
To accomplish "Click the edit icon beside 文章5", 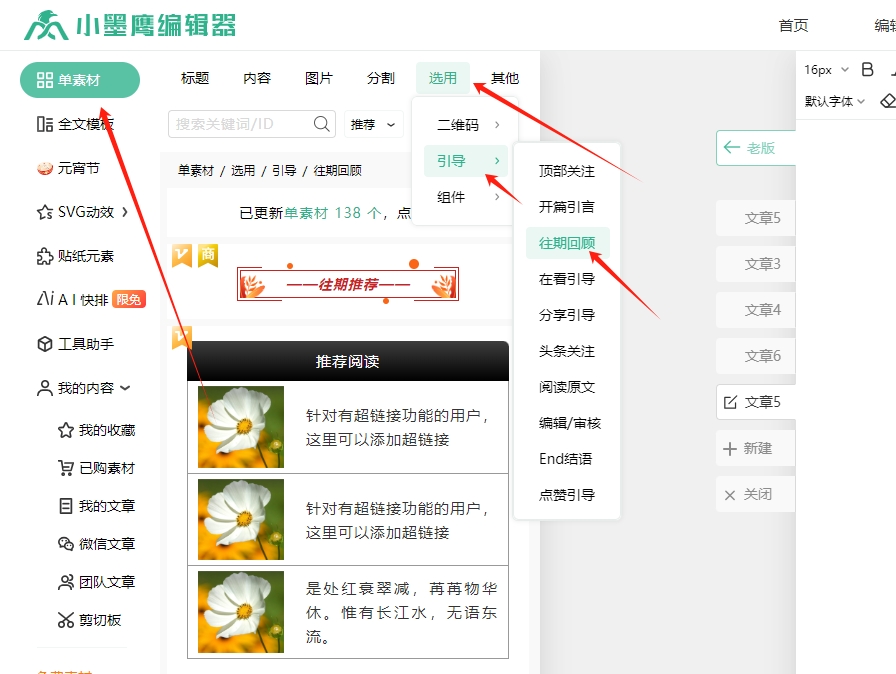I will coord(730,402).
